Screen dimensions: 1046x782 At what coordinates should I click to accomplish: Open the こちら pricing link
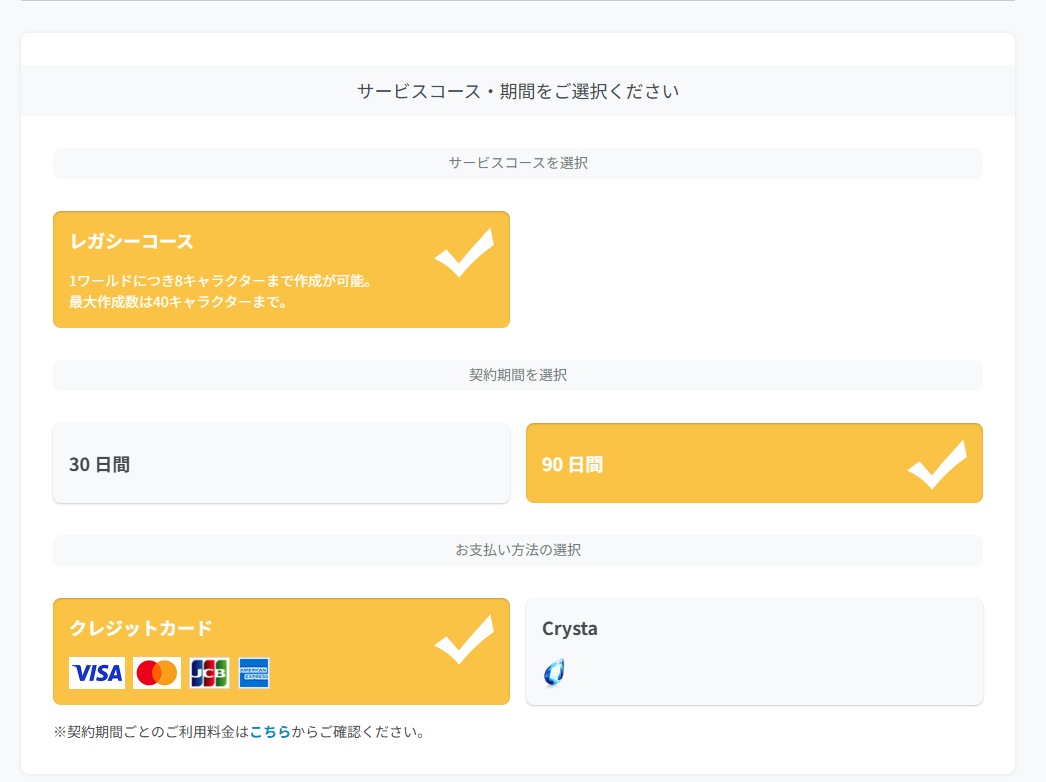tap(270, 732)
